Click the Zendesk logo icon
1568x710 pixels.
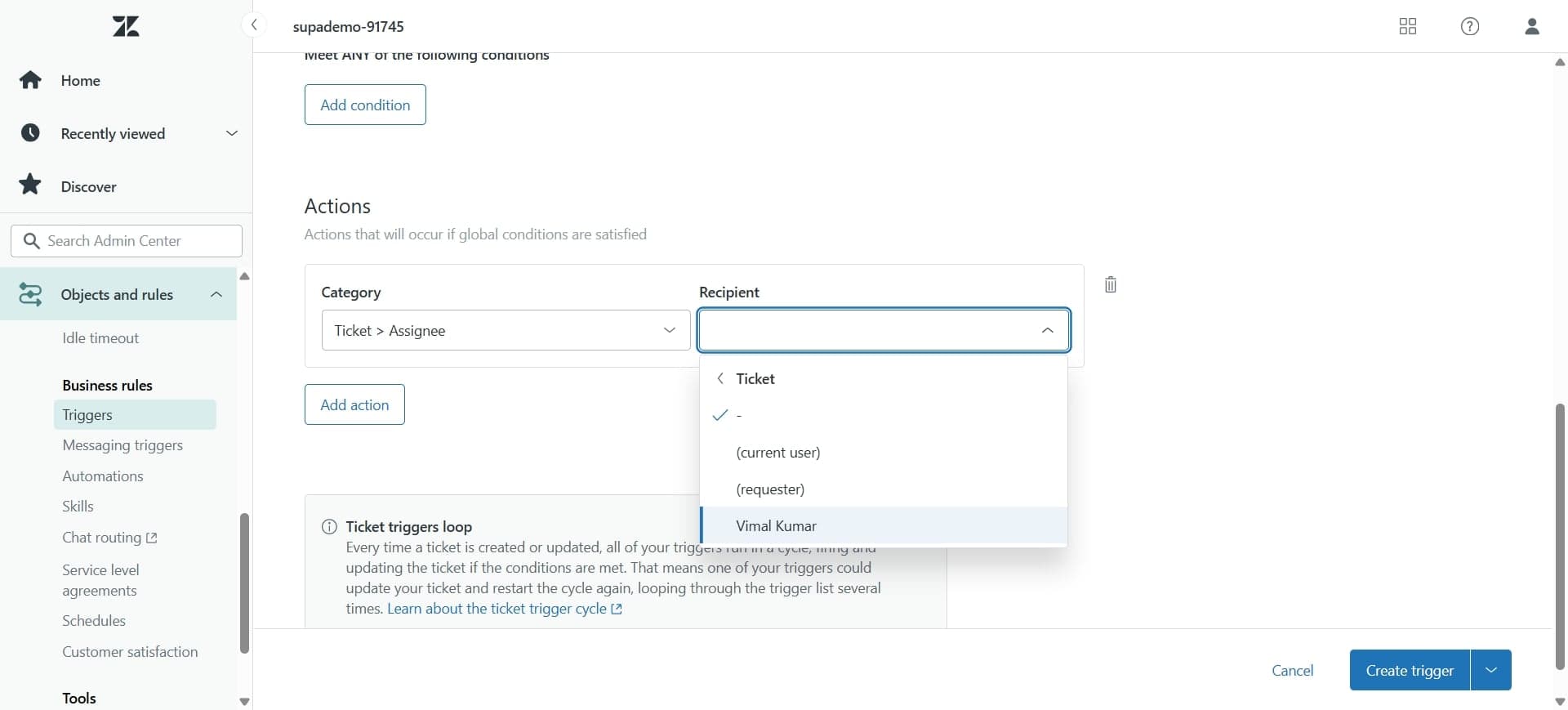tap(126, 26)
